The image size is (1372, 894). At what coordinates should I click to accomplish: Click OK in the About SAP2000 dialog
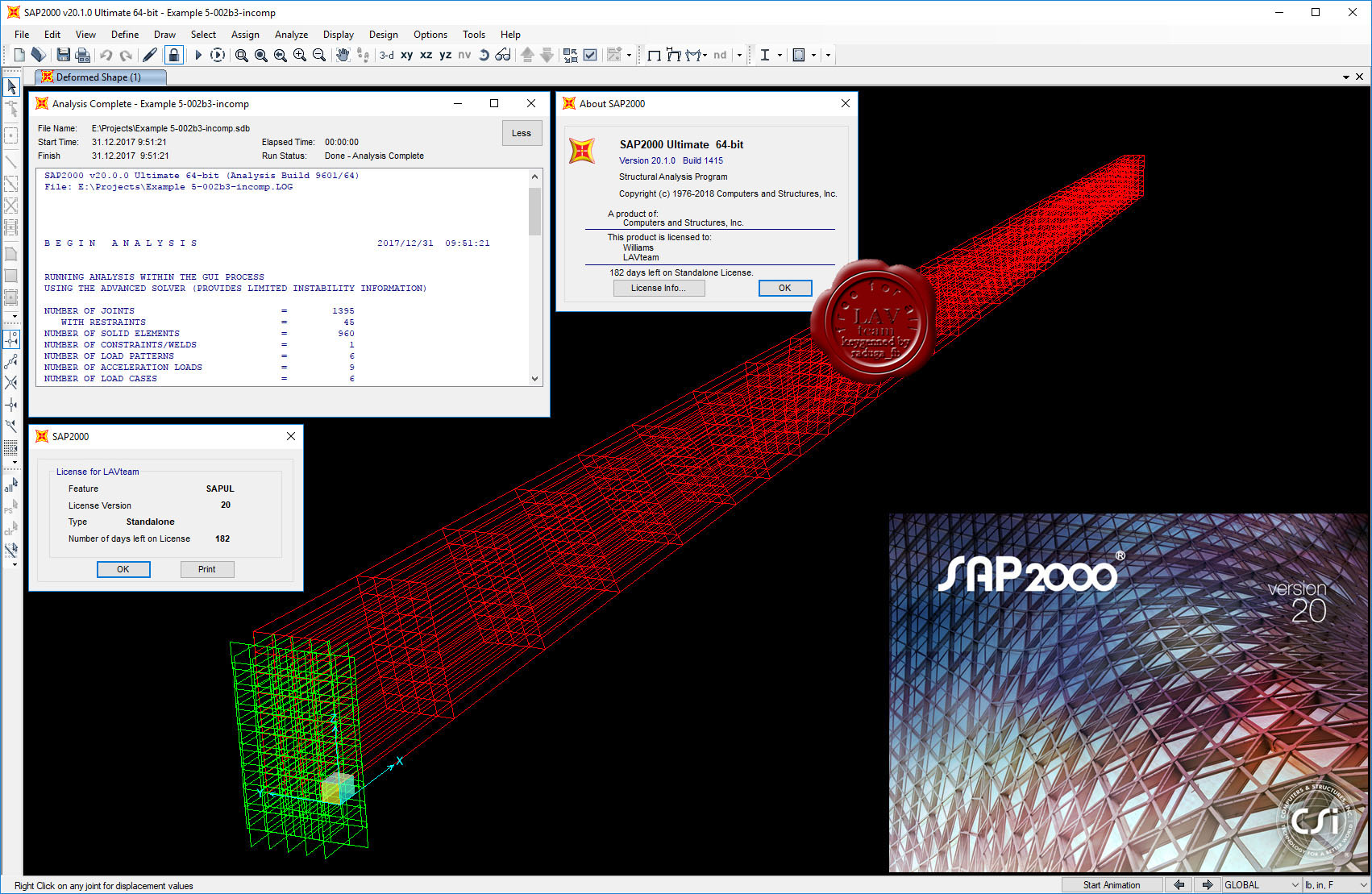(x=784, y=288)
